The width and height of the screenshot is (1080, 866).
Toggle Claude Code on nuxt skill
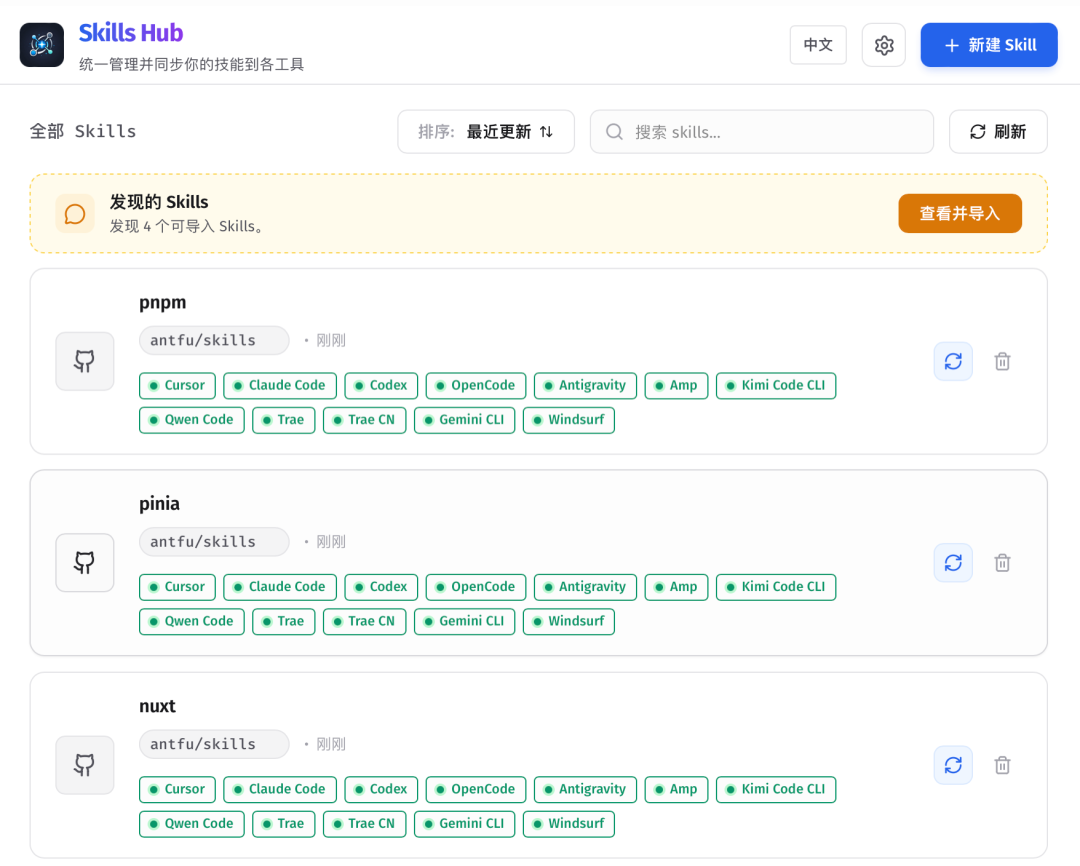(x=280, y=790)
